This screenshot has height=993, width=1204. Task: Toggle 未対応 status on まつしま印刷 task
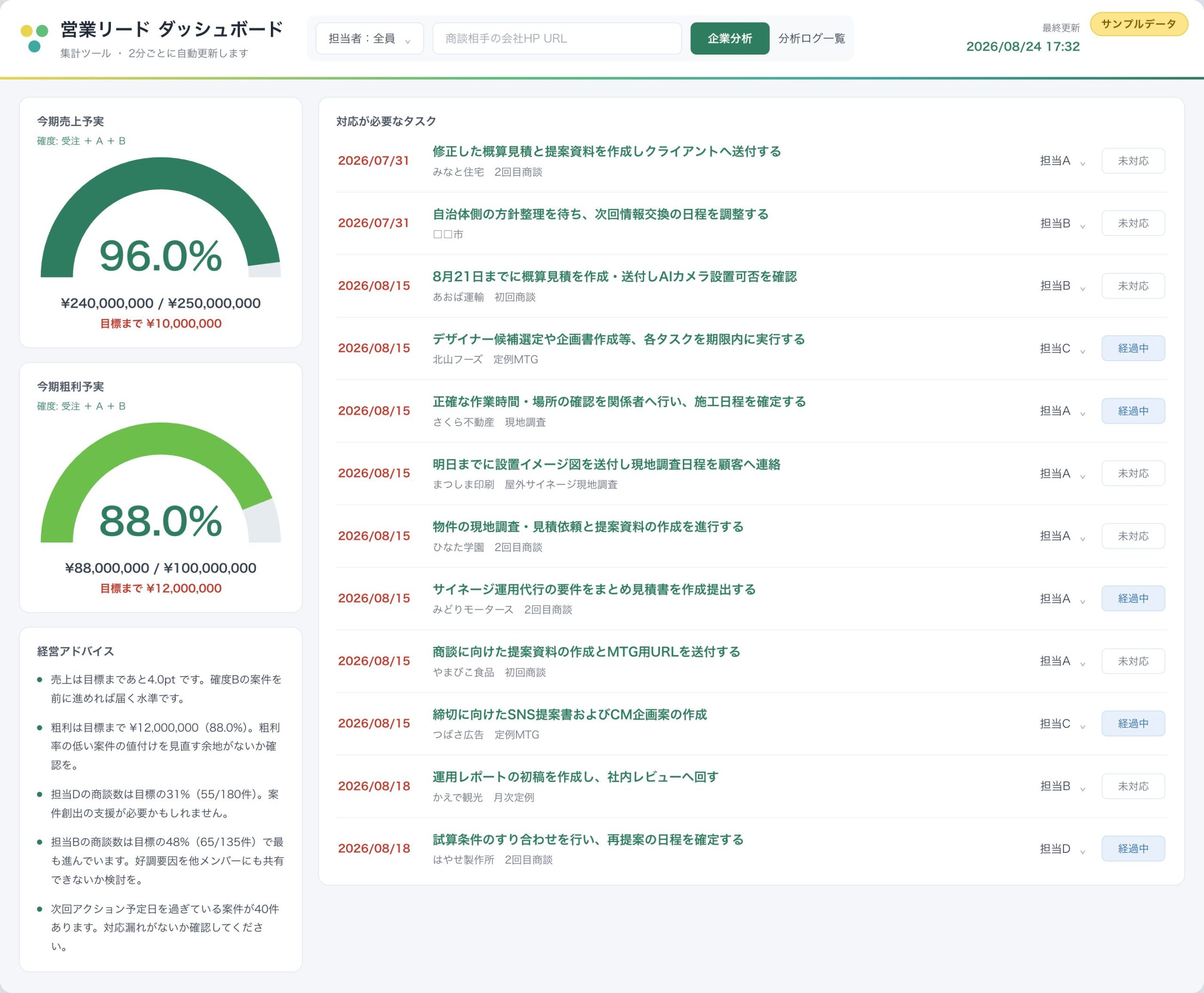click(x=1133, y=473)
